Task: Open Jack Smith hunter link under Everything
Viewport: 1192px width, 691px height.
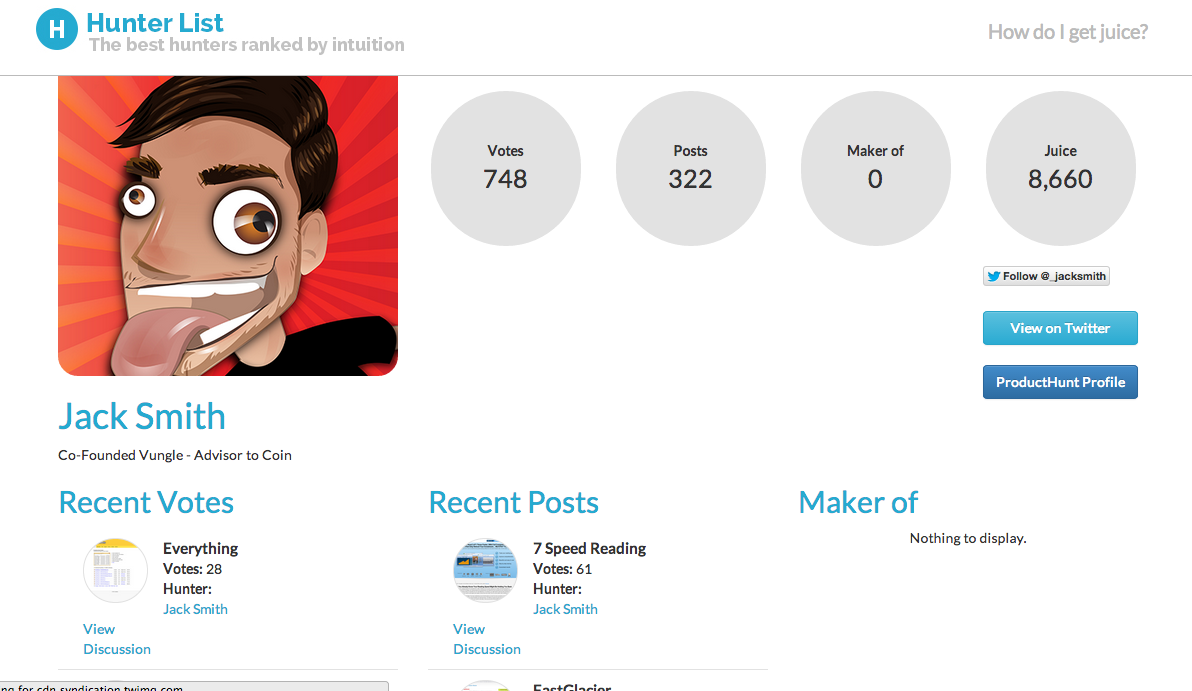Action: point(195,609)
